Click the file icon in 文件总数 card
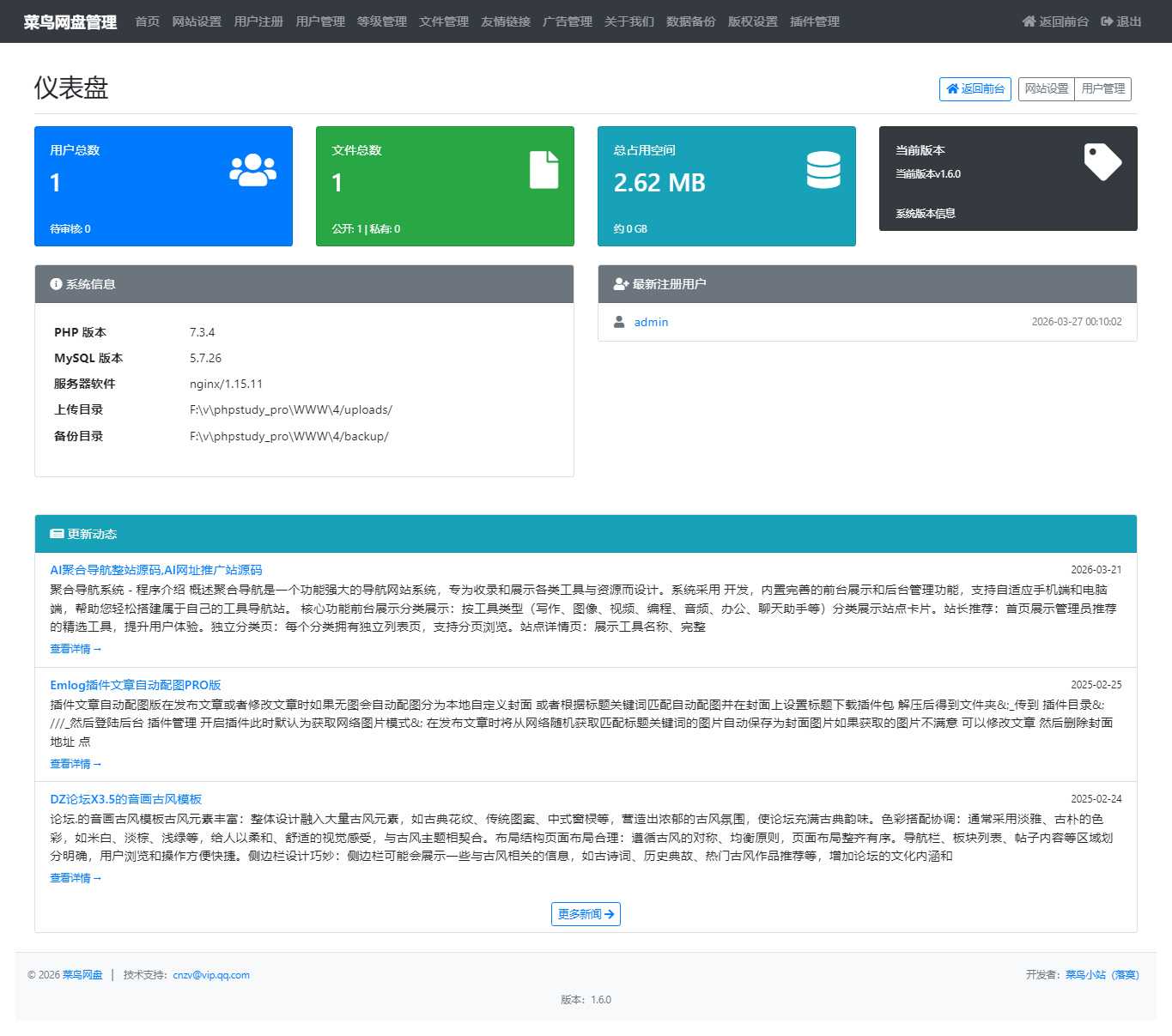Viewport: 1172px width, 1036px height. pos(543,170)
